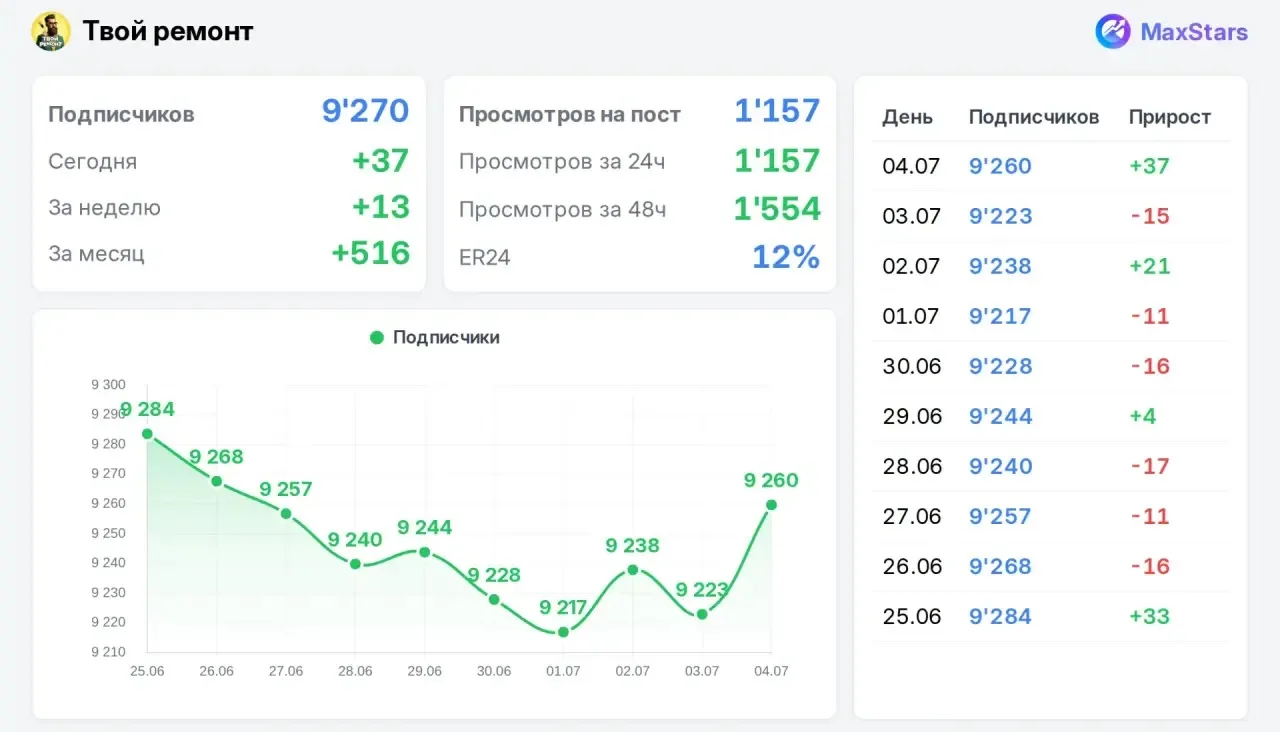Screen dimensions: 1280x732
Task: Click the -17 growth value for 28.06
Action: [1150, 466]
